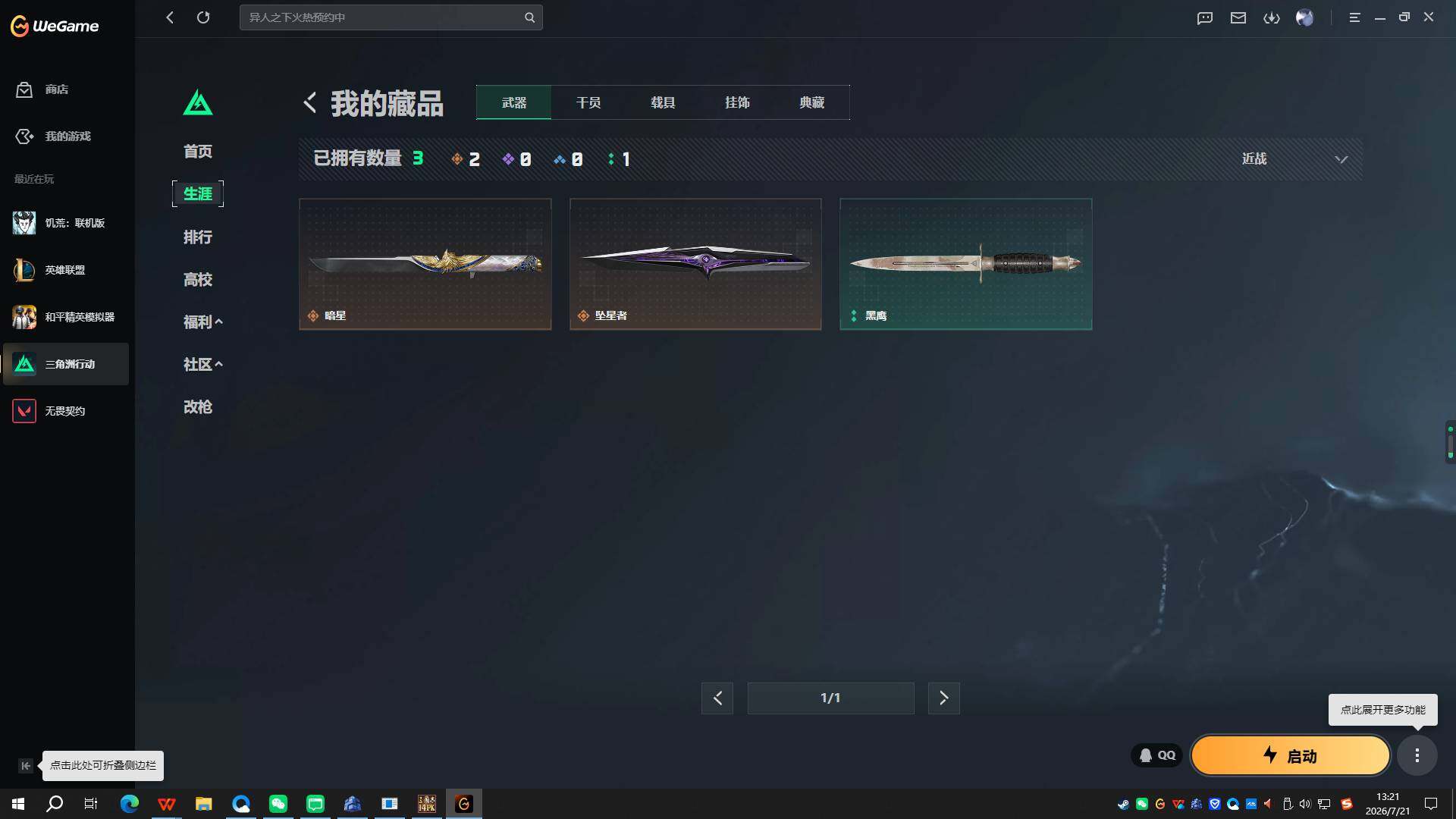Click the user avatar
Image resolution: width=1456 pixels, height=819 pixels.
(x=1304, y=17)
